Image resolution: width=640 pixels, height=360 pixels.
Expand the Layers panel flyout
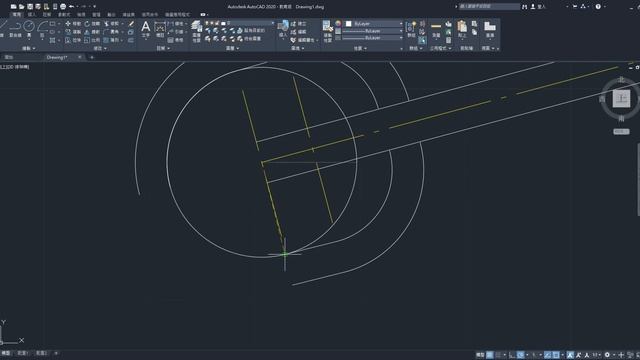[x=232, y=48]
